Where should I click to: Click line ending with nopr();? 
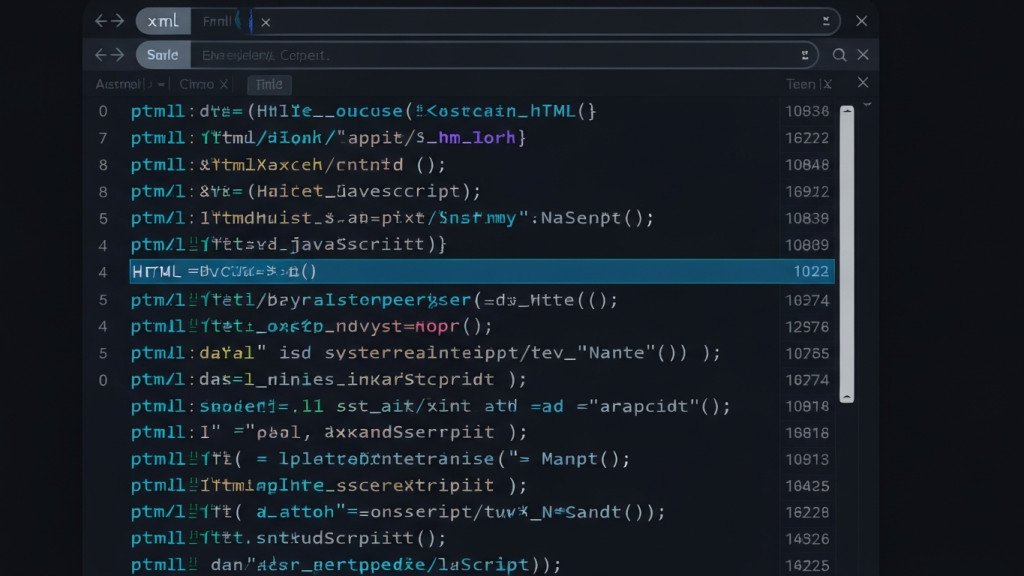pyautogui.click(x=312, y=326)
